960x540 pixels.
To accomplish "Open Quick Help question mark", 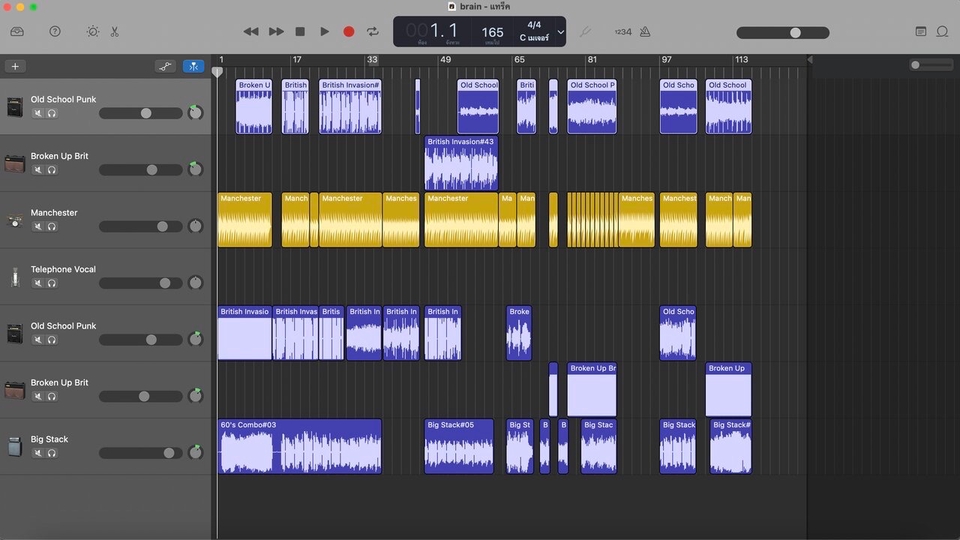I will pos(54,31).
